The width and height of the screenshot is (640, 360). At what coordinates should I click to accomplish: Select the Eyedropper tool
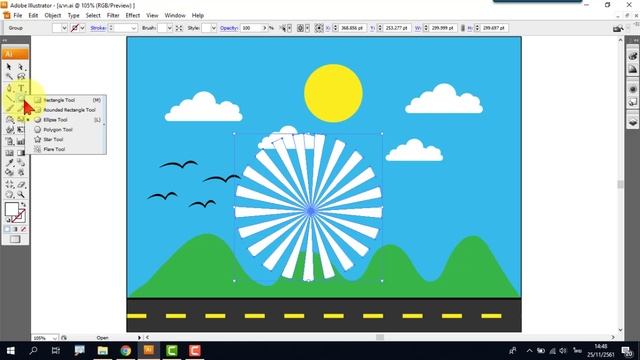pos(9,163)
